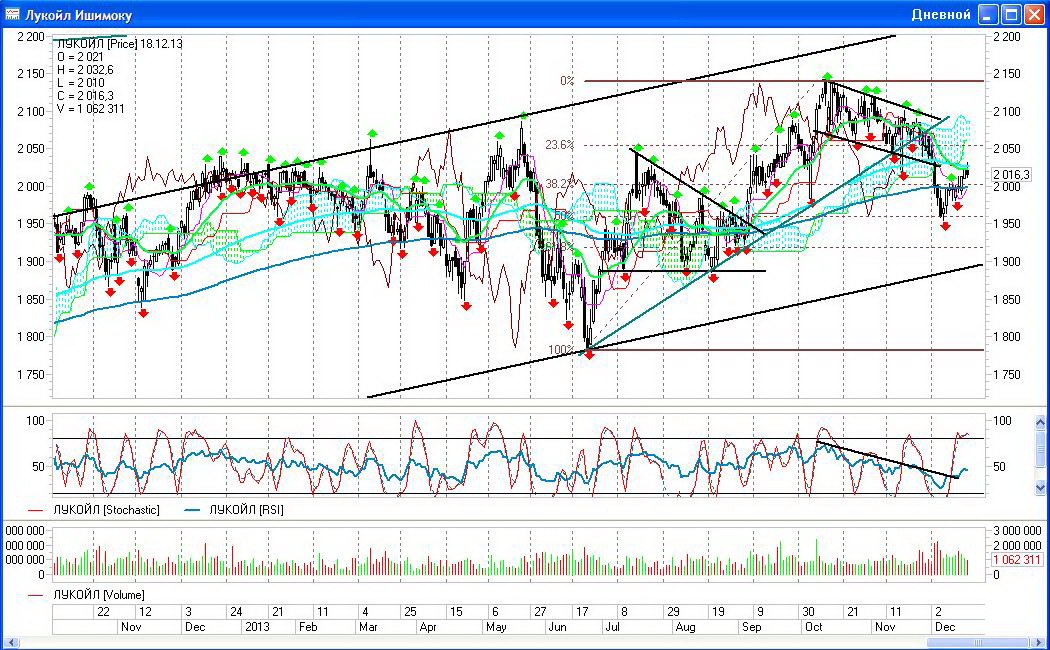Select the ЛУКОЙЛ [RSI] legend entry
Image resolution: width=1050 pixels, height=650 pixels.
pos(234,510)
